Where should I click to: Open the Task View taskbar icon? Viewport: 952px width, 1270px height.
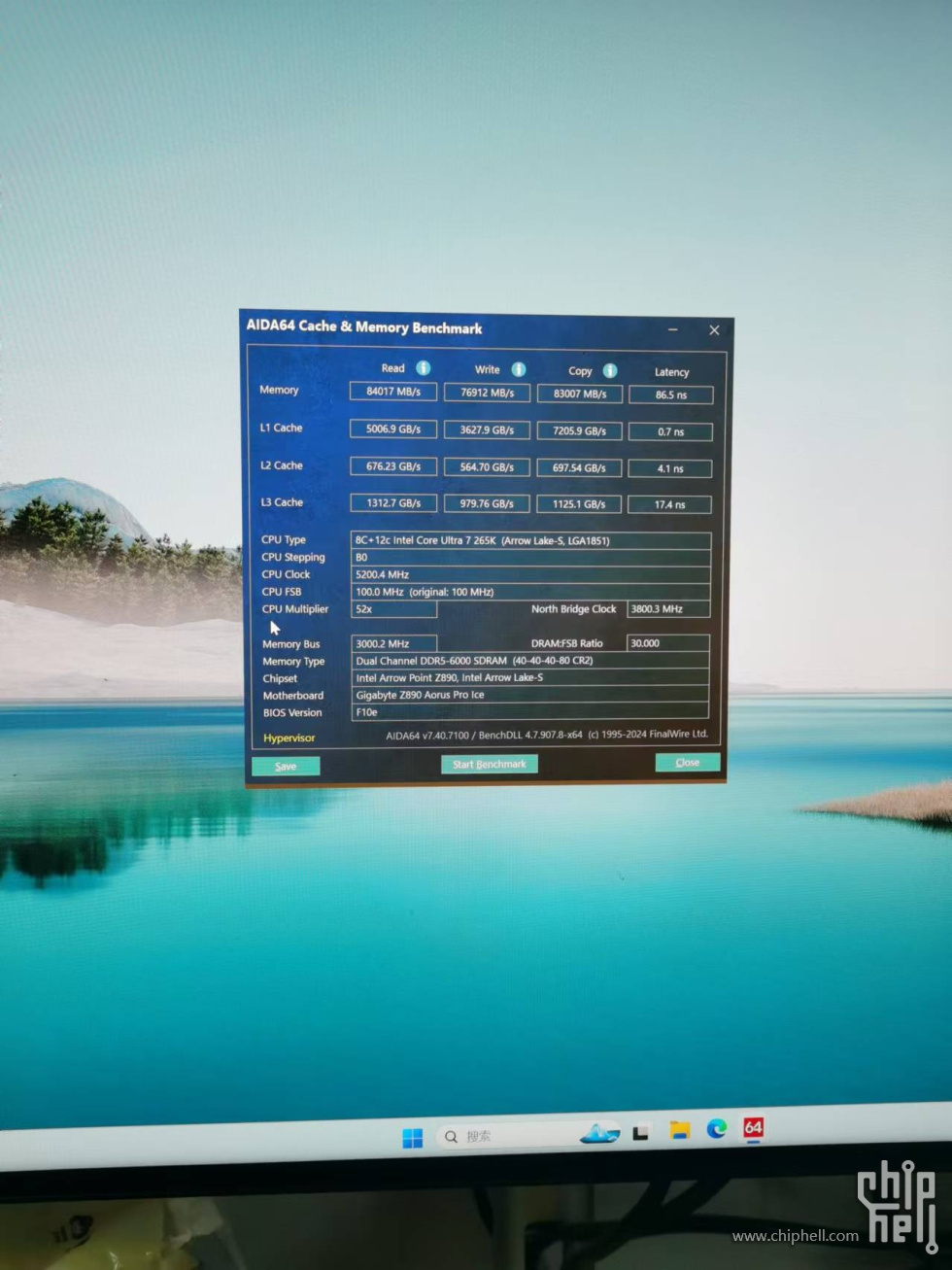coord(640,1133)
